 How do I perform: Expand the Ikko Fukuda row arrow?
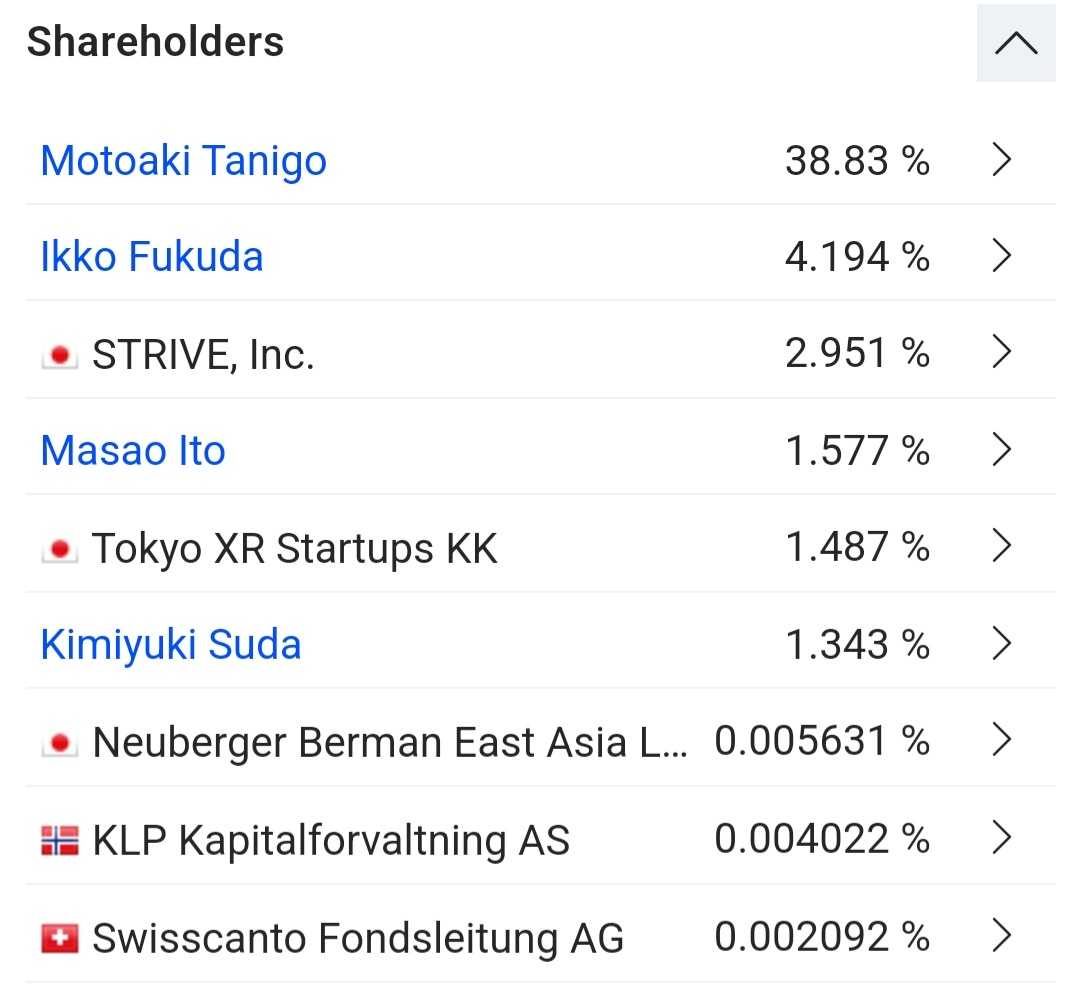(x=1002, y=257)
